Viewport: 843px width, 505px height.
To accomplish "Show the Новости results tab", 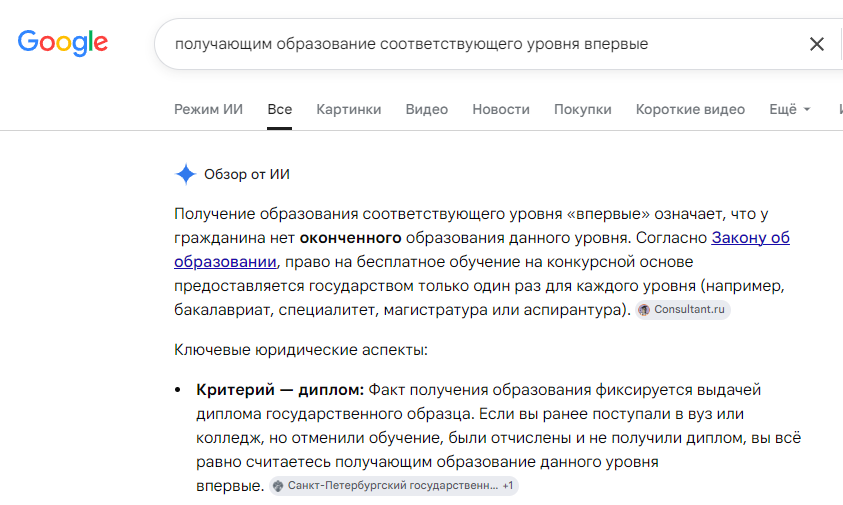I will (501, 109).
